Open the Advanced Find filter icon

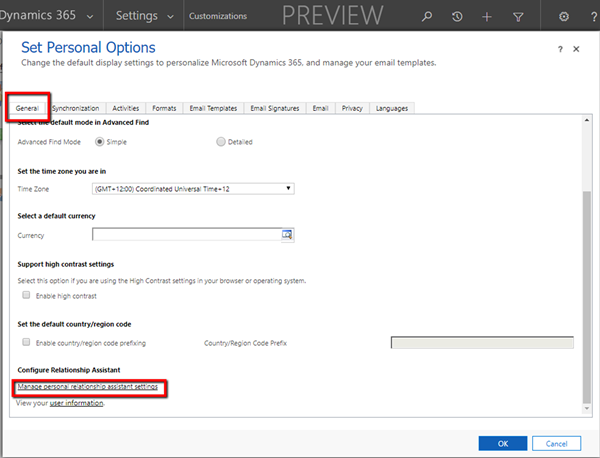click(517, 17)
